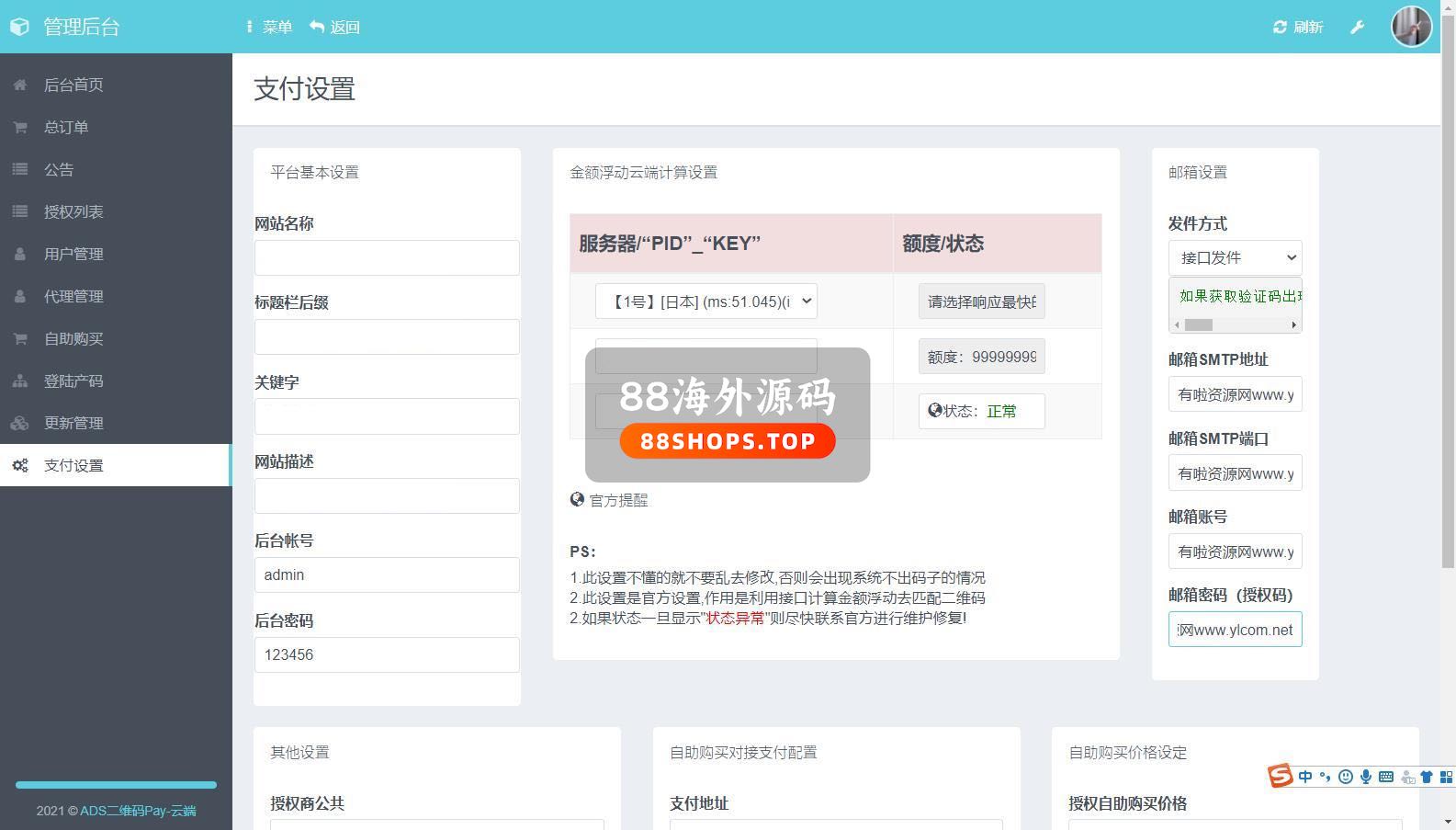The image size is (1456, 830).
Task: Click the horizontal scrollbar under verification hint
Action: coord(1235,324)
